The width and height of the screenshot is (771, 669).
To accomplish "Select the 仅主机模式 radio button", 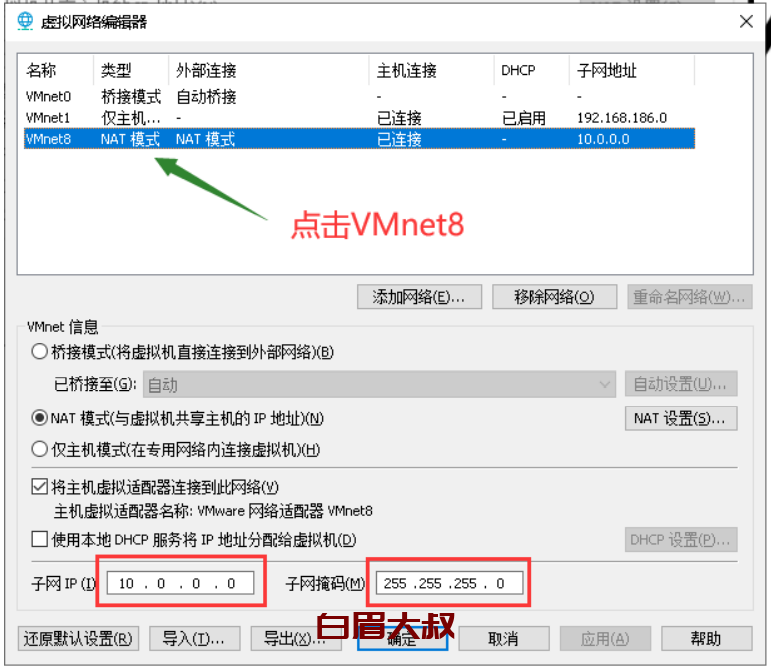I will pyautogui.click(x=39, y=449).
